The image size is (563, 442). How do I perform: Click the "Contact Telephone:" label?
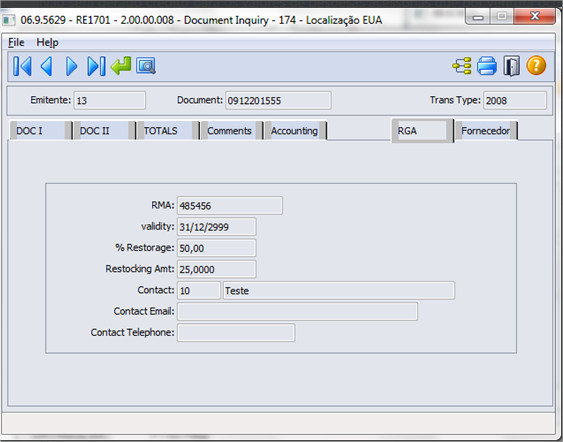(x=132, y=332)
